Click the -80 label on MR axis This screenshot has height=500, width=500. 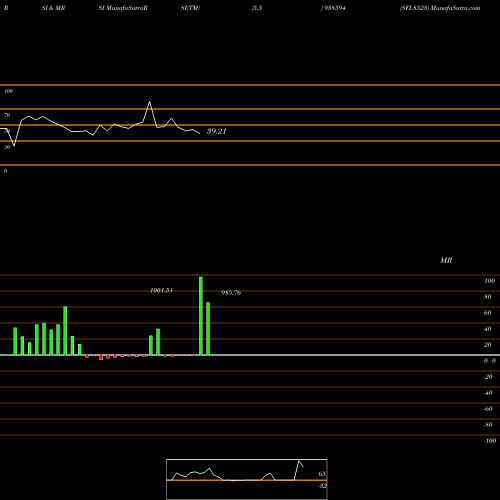pyautogui.click(x=488, y=425)
